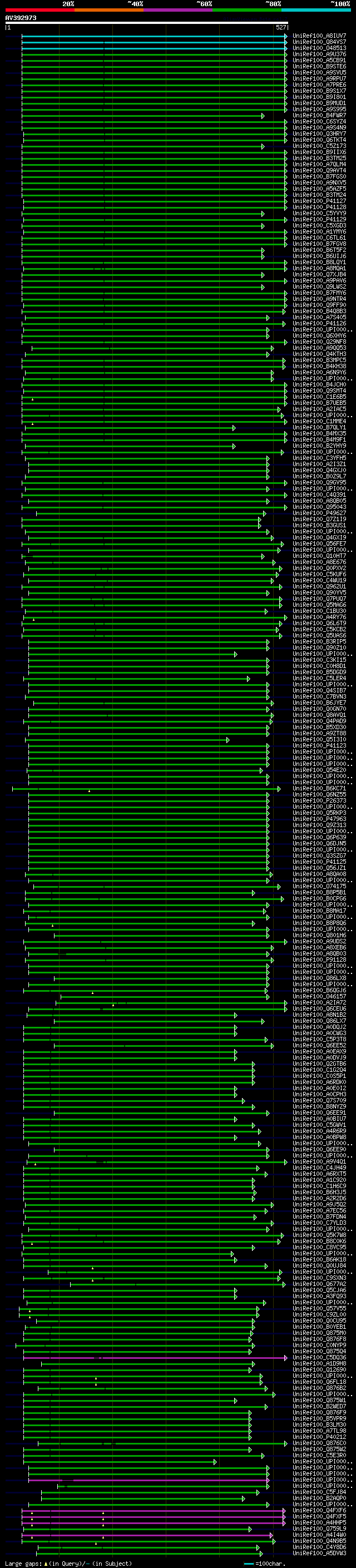
Task: Click the white query sequence bar
Action: tap(147, 22)
